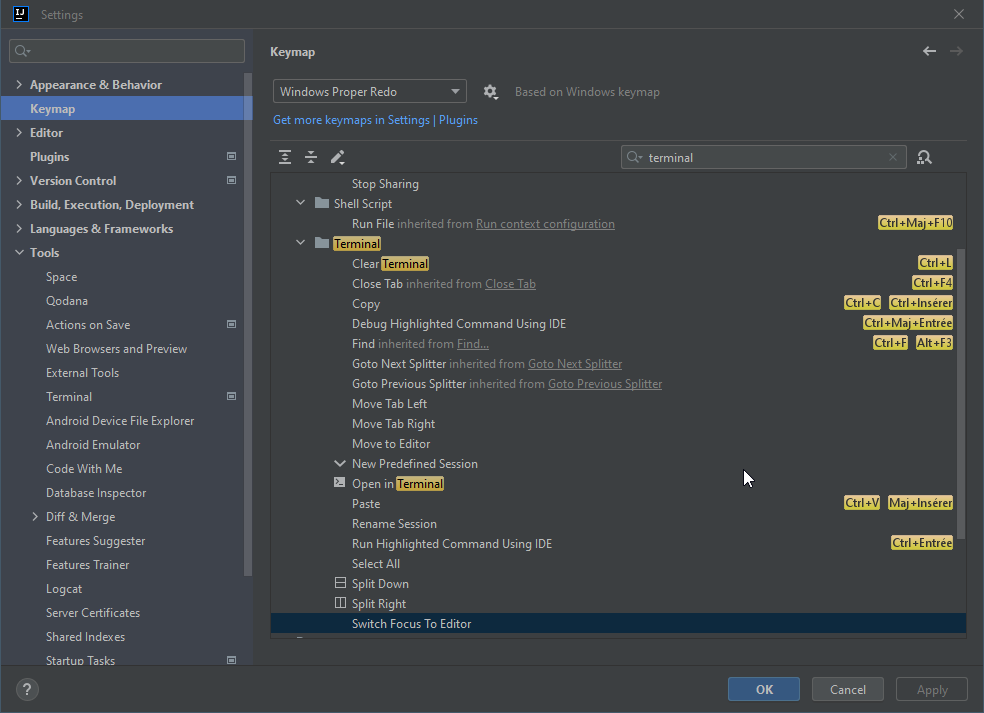Expand the Appearance & Behavior section
Viewport: 984px width, 713px height.
pos(19,85)
